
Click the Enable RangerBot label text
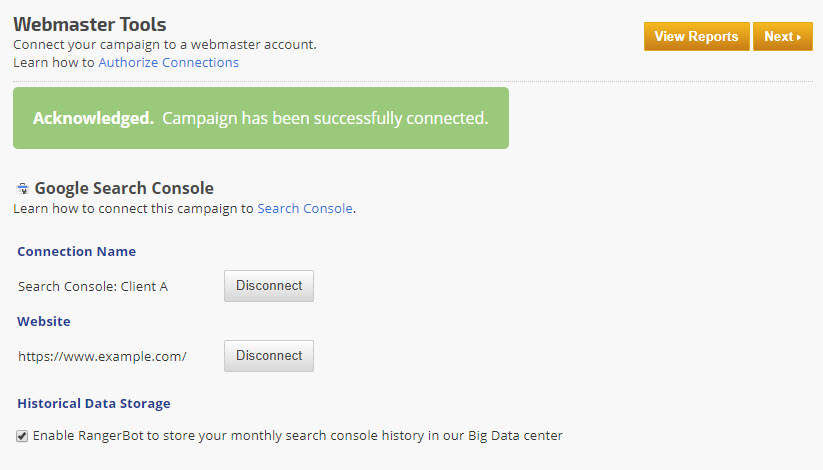298,436
